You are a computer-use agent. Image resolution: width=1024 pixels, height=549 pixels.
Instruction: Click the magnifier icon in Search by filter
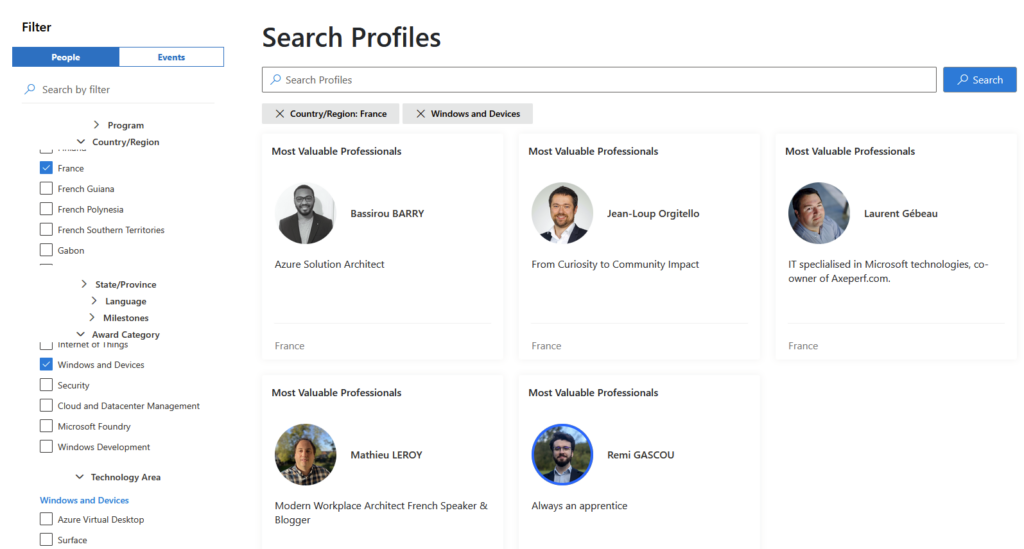pyautogui.click(x=29, y=89)
